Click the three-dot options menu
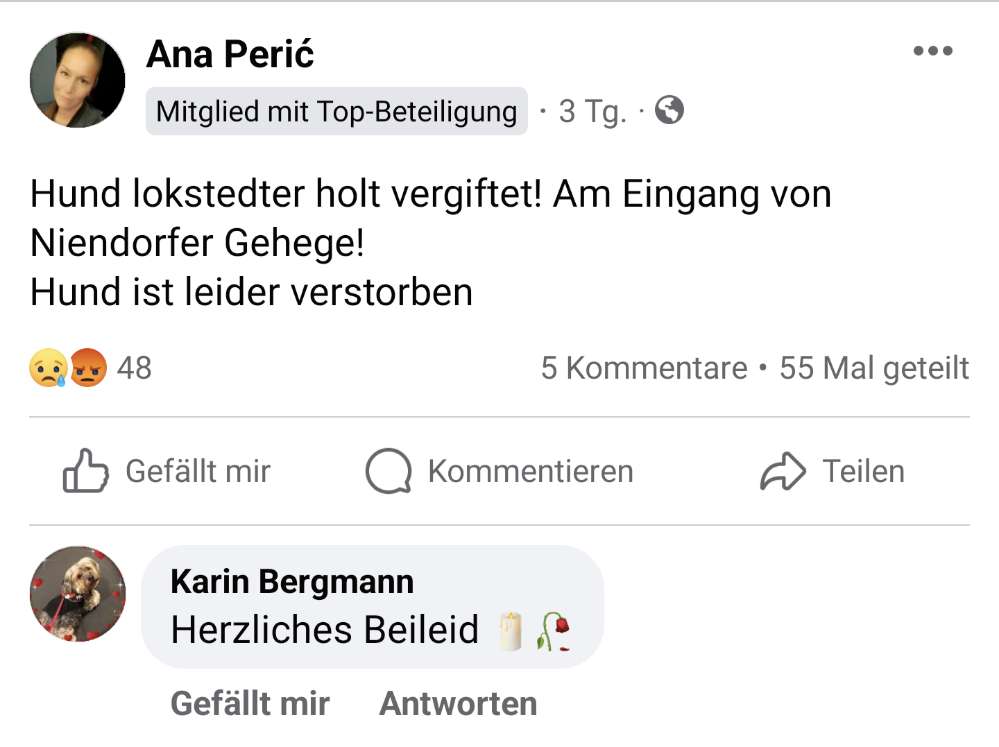Screen dimensions: 999x747 [932, 48]
